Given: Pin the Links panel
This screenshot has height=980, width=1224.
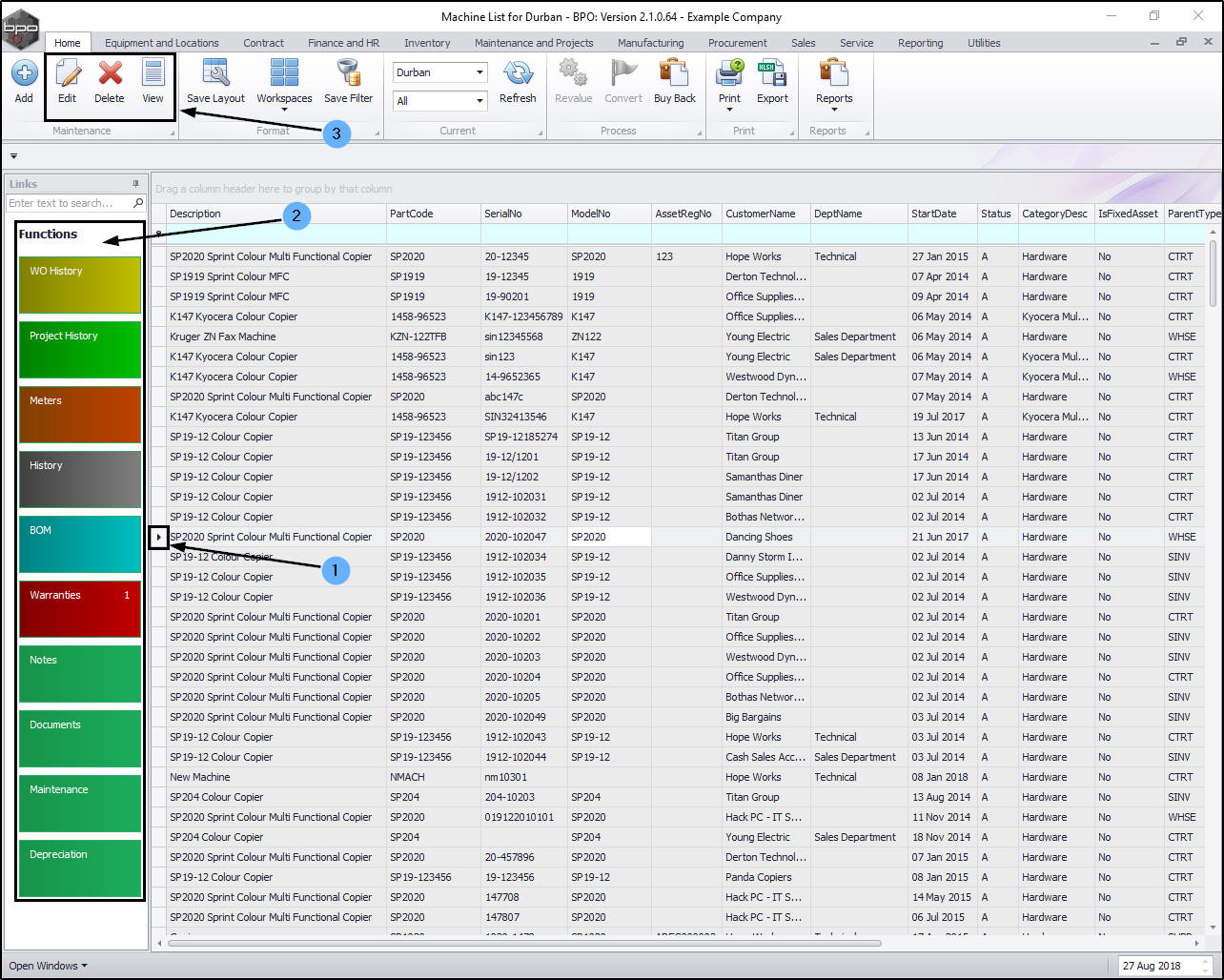Looking at the screenshot, I should tap(135, 184).
